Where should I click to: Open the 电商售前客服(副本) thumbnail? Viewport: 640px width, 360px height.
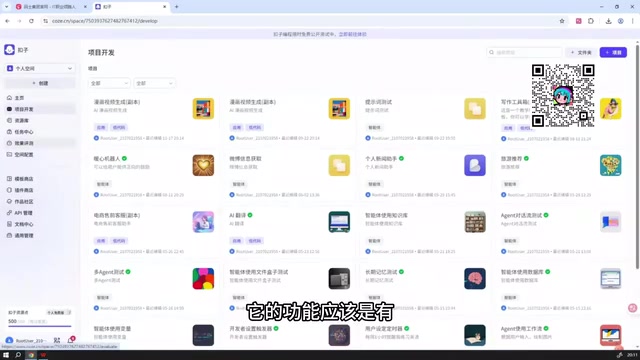(203, 222)
